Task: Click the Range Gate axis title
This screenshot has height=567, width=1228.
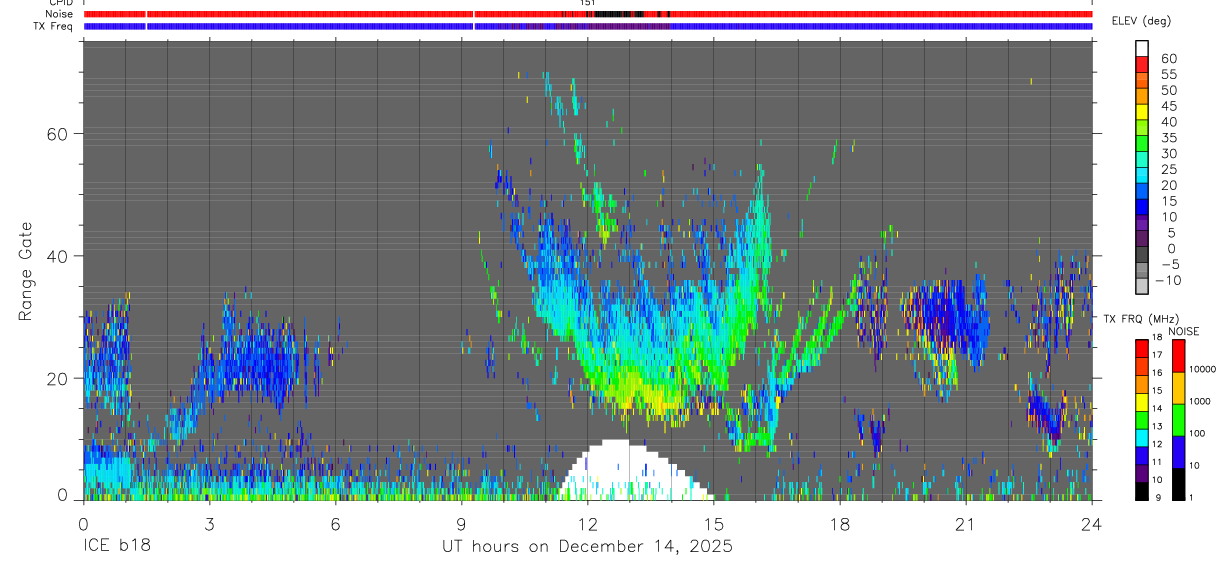Action: point(25,273)
